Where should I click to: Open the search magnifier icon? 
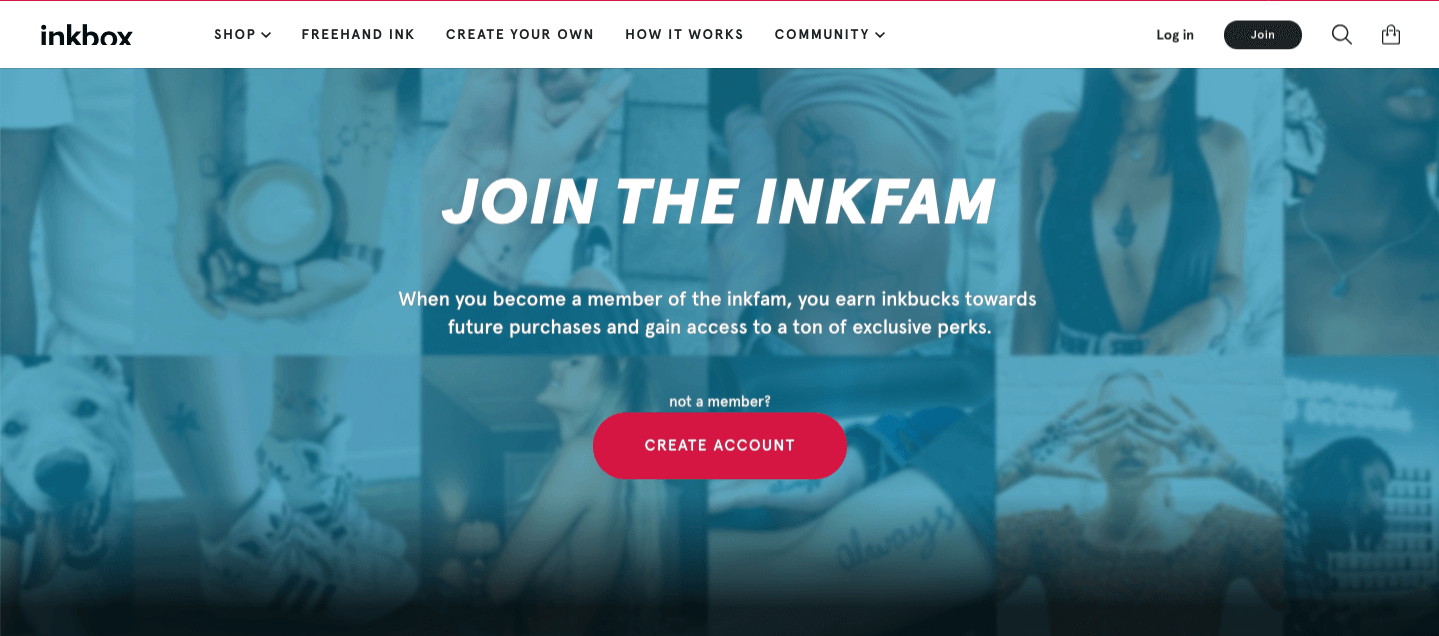tap(1342, 35)
